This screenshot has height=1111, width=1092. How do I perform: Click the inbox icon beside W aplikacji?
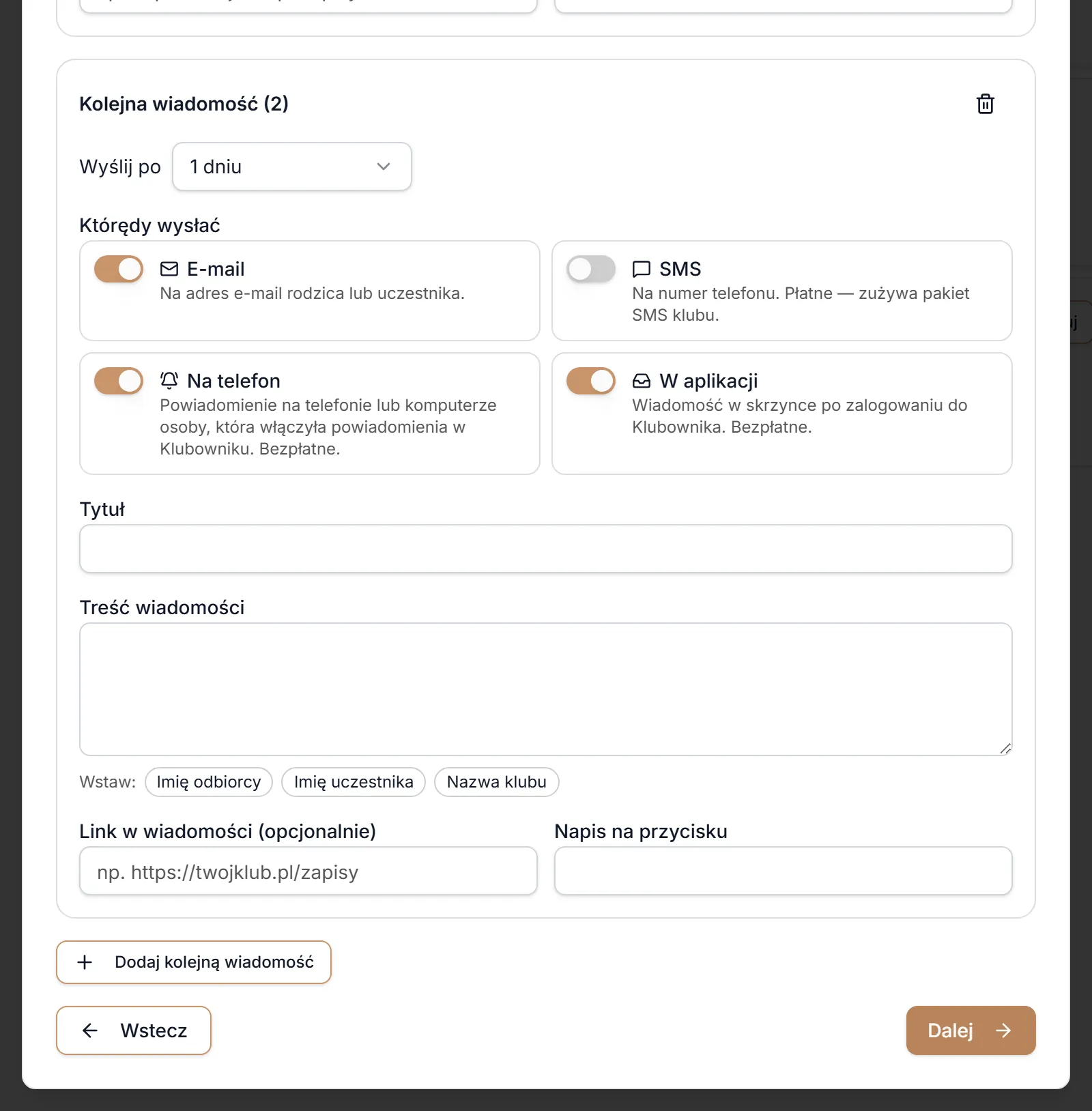[642, 380]
